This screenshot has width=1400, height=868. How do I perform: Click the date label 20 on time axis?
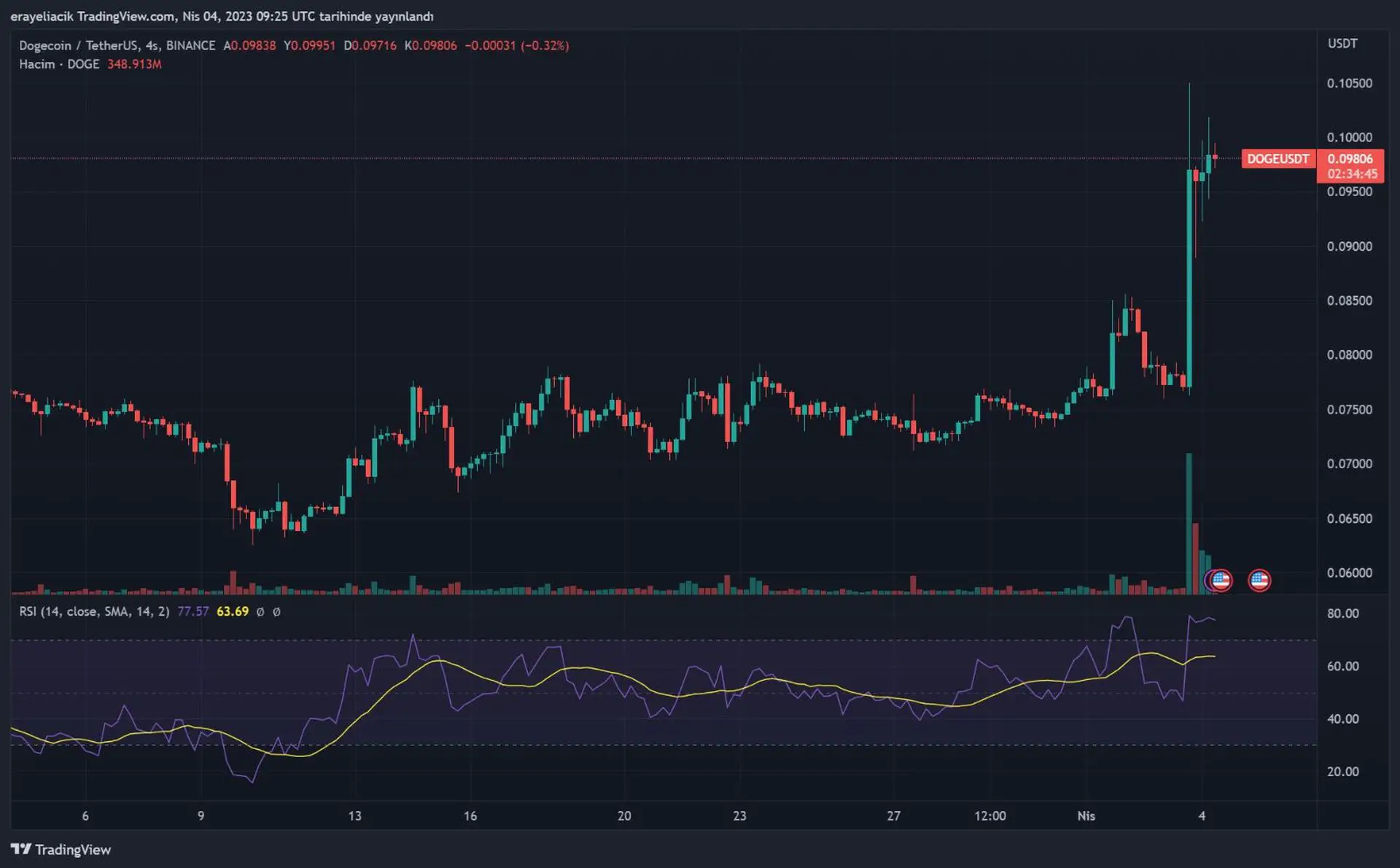tap(624, 815)
